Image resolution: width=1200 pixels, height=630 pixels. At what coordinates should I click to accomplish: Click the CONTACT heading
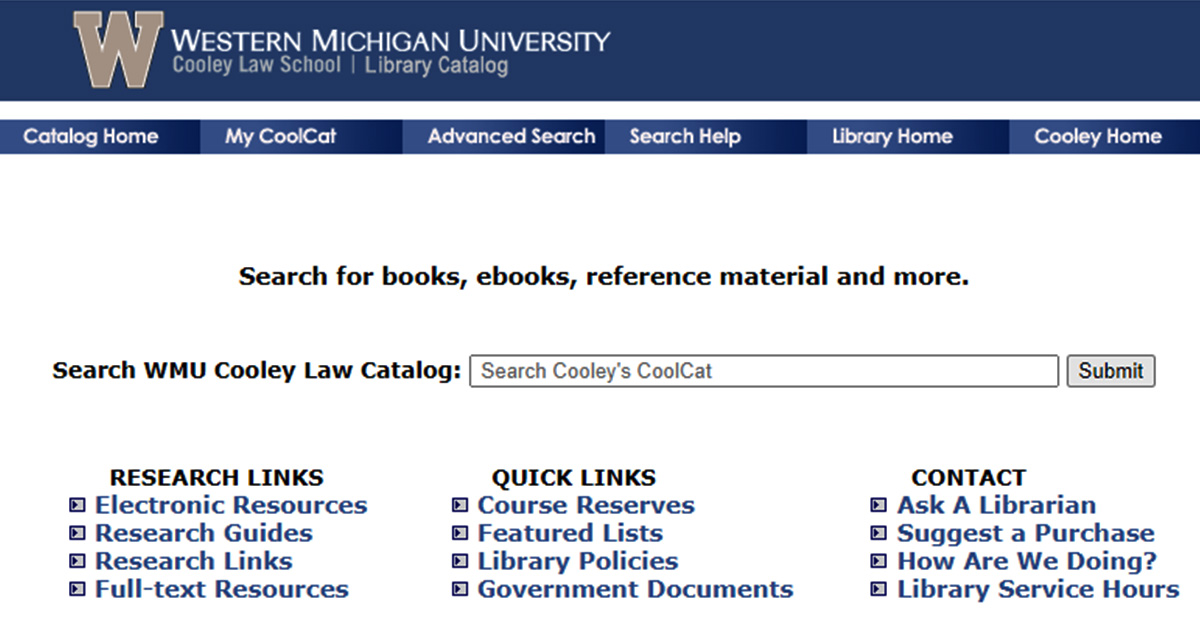coord(969,478)
